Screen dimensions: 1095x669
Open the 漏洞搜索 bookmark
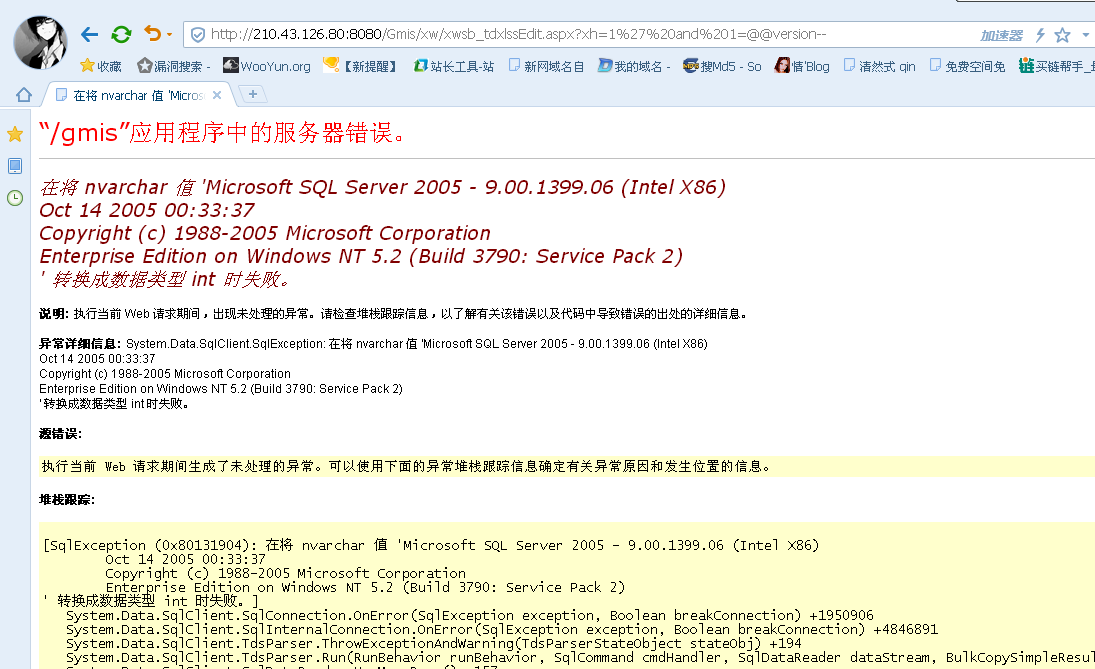[174, 66]
